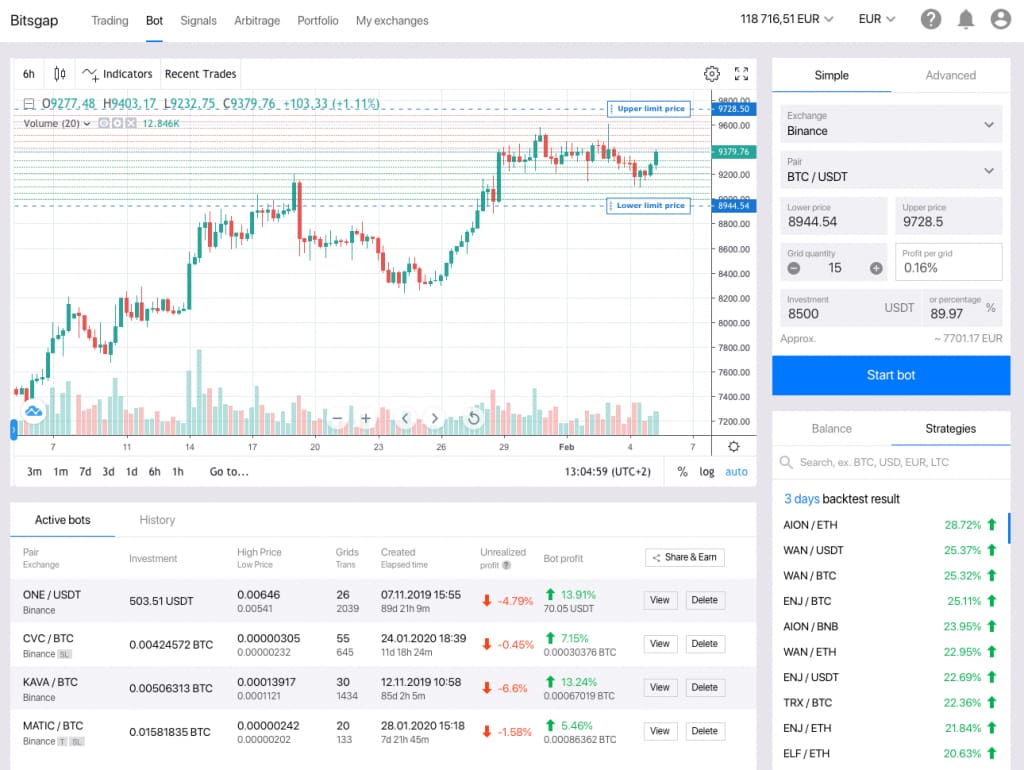1024x770 pixels.
Task: Expand the chart to fullscreen mode
Action: (741, 73)
